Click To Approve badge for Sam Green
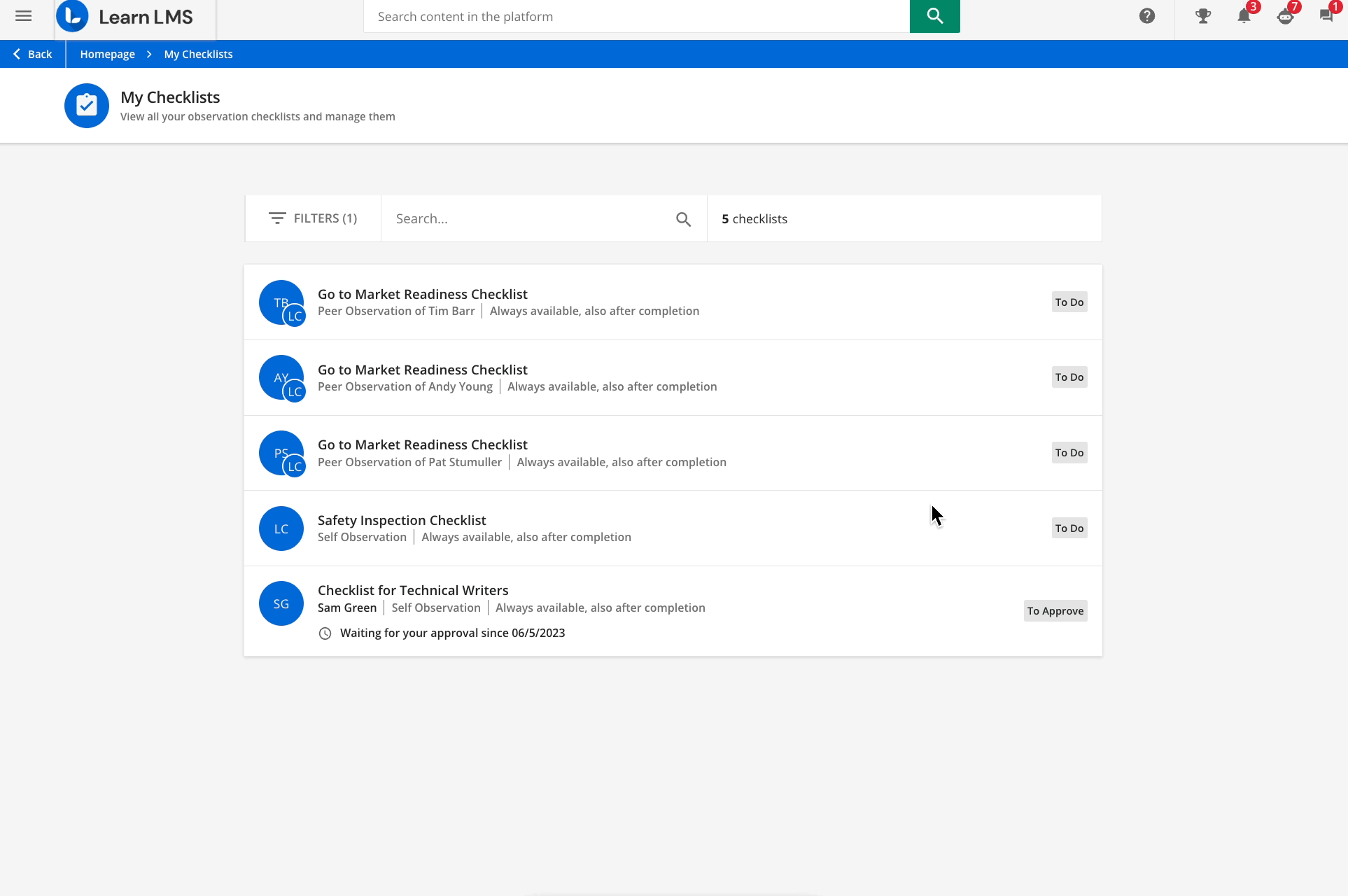Viewport: 1348px width, 896px height. [x=1055, y=611]
